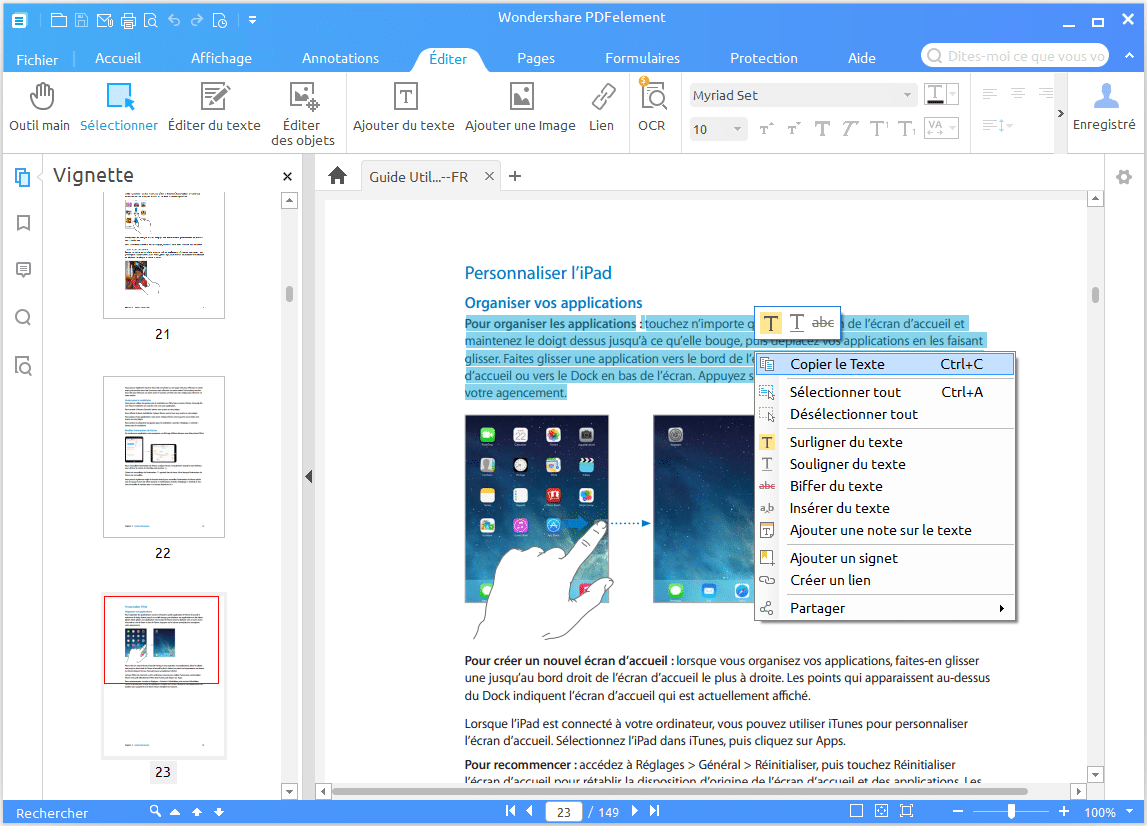Select page 22 thumbnail
This screenshot has width=1147, height=826.
coord(164,457)
